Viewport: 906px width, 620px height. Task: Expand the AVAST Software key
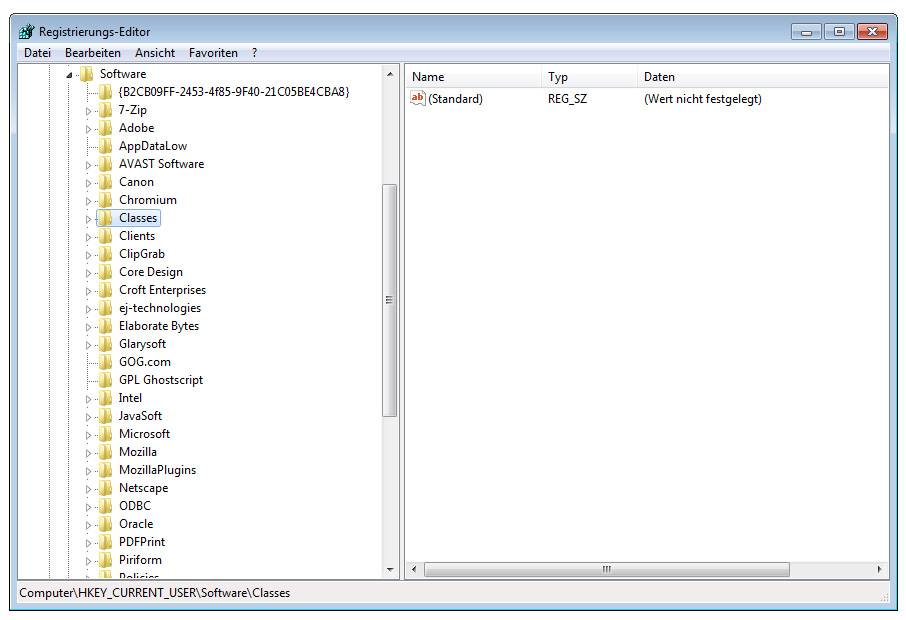(x=88, y=165)
